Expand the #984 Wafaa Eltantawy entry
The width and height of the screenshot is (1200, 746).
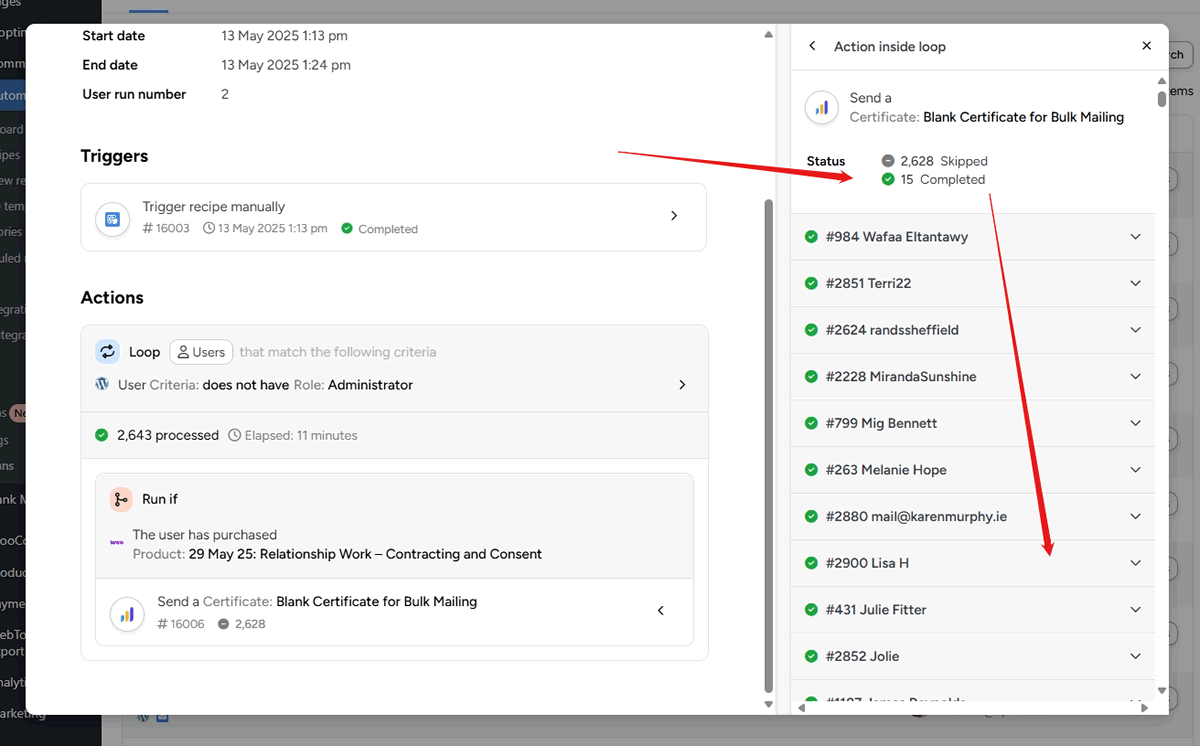pyautogui.click(x=1135, y=237)
